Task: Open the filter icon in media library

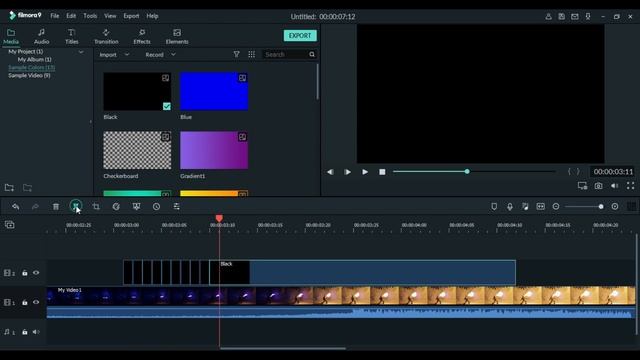Action: (x=236, y=54)
